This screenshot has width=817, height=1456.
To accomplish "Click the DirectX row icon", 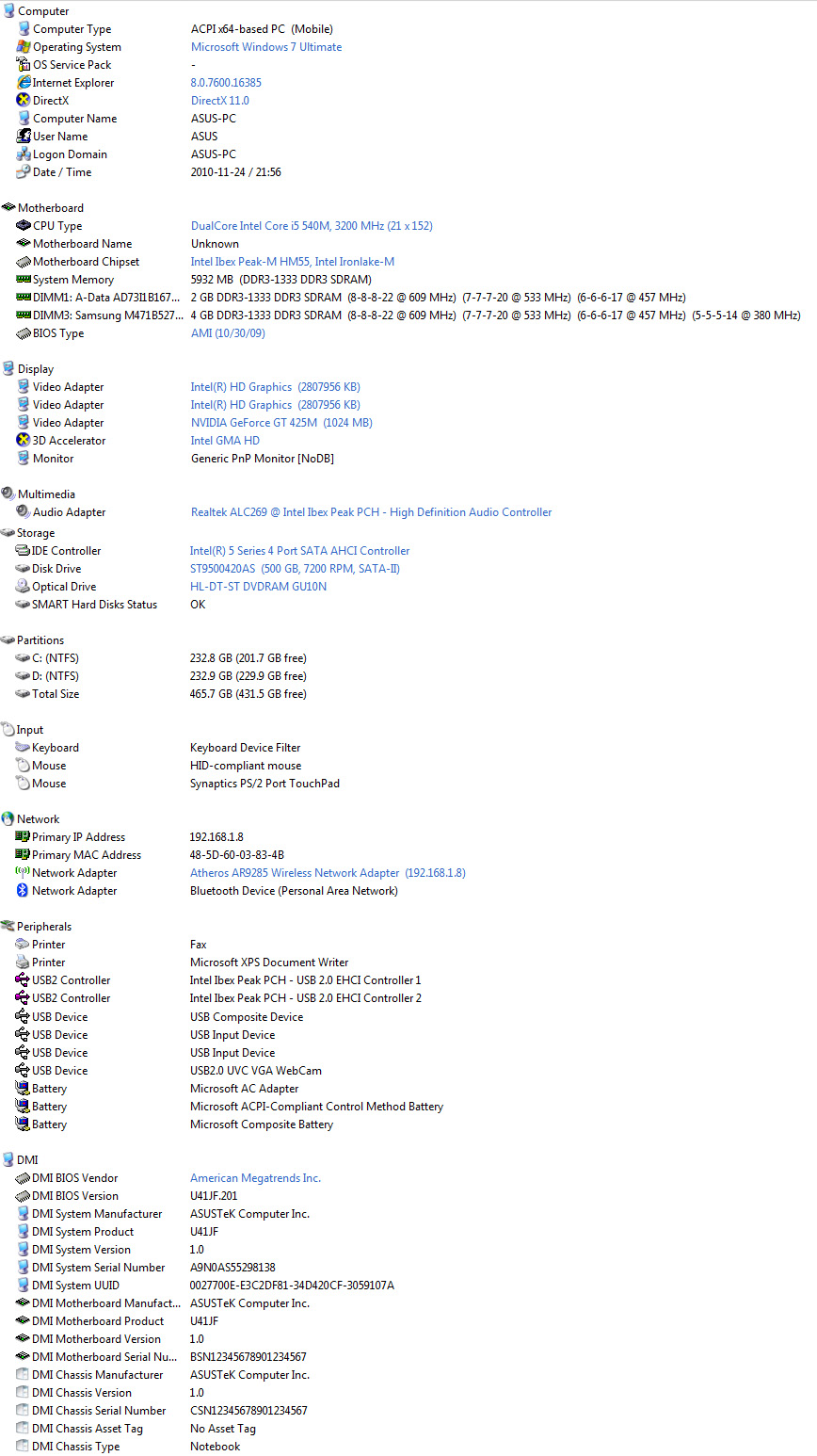I will (24, 101).
